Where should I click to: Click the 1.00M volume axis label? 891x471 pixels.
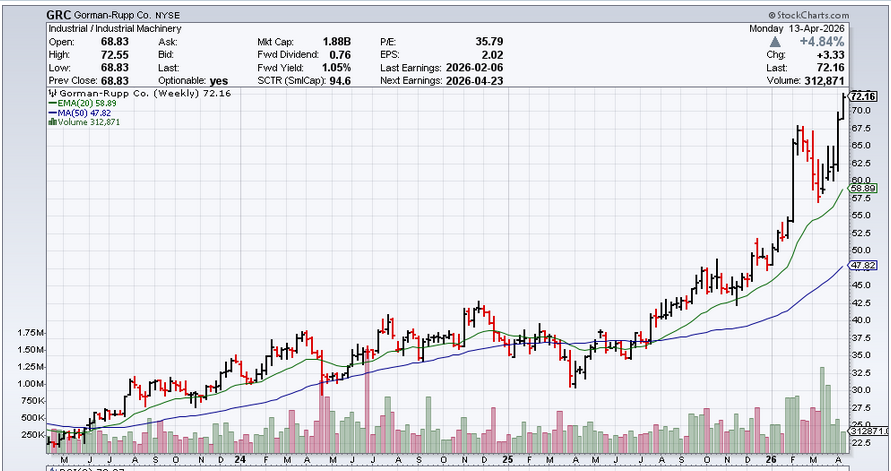(31, 384)
